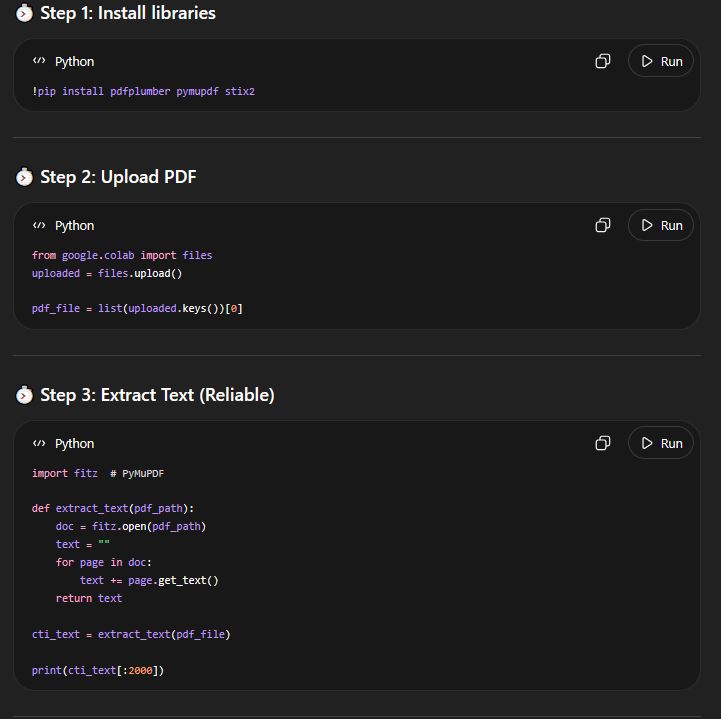Click the 'Step 2: Upload PDF' heading
The width and height of the screenshot is (721, 719).
118,177
